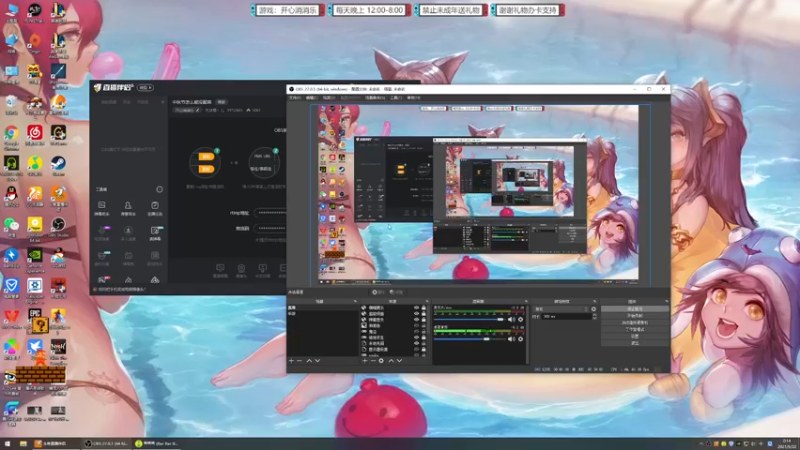Screen dimensions: 800x450
Task: Open the WeChat desktop shortcut
Action: [11, 227]
